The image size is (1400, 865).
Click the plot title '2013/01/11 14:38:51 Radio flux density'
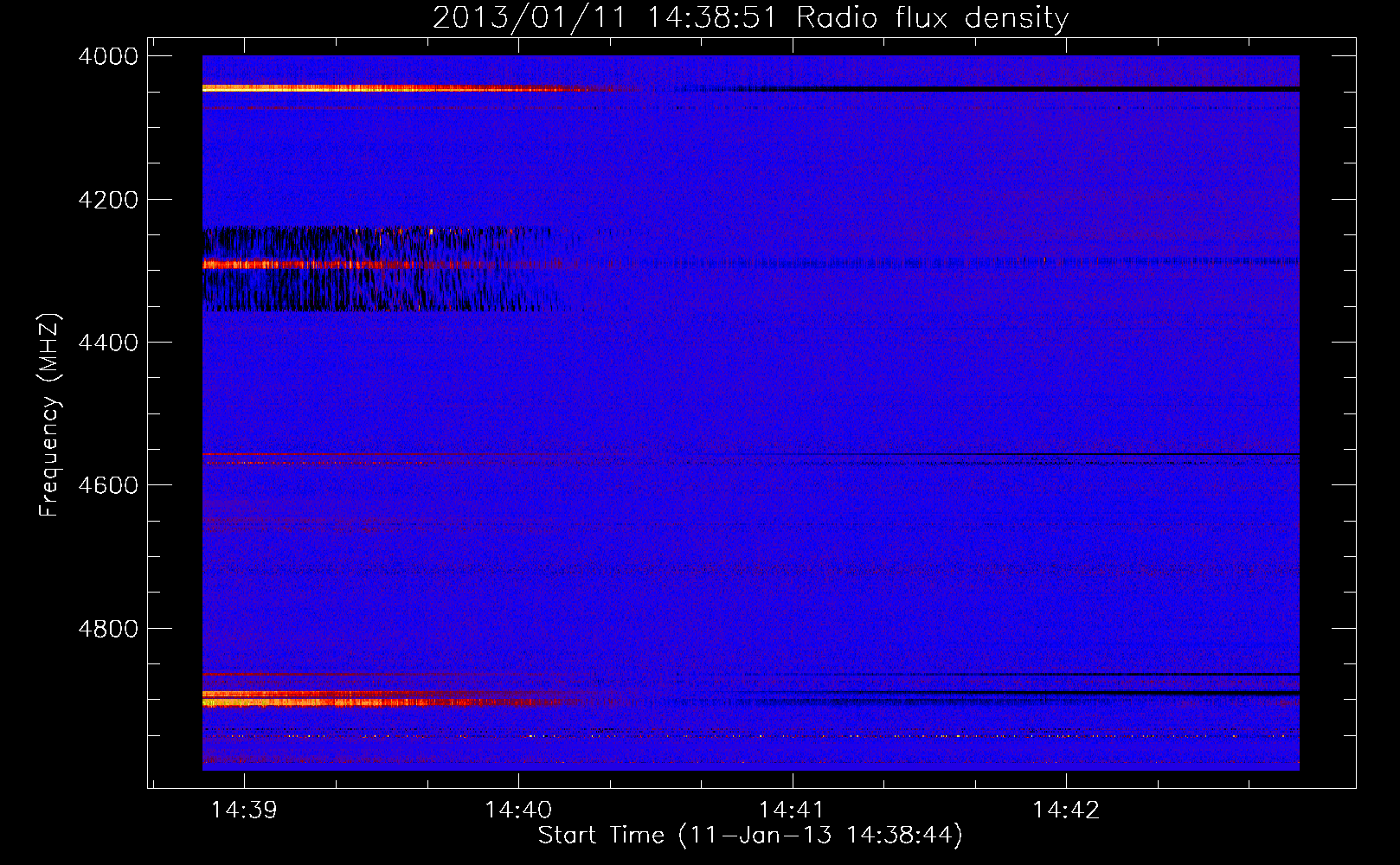(x=750, y=17)
